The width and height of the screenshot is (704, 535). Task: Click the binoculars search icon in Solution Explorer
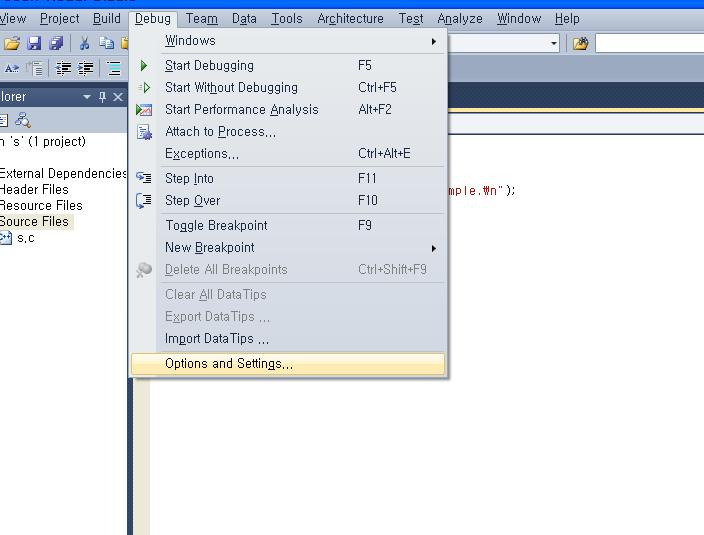[x=23, y=120]
